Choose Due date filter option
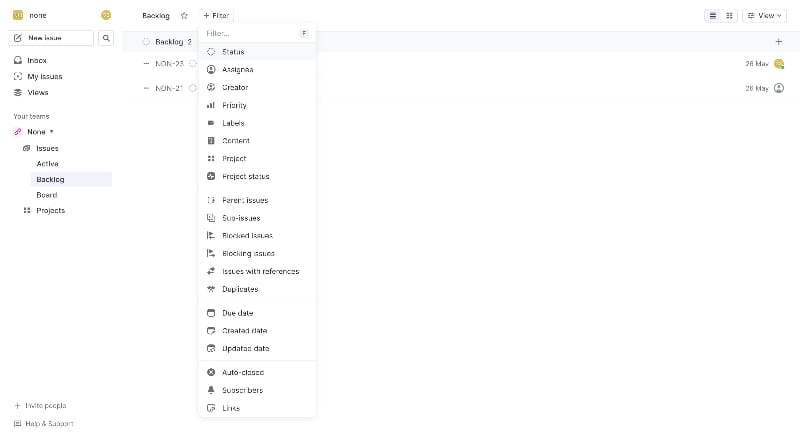This screenshot has width=800, height=442. pyautogui.click(x=257, y=313)
